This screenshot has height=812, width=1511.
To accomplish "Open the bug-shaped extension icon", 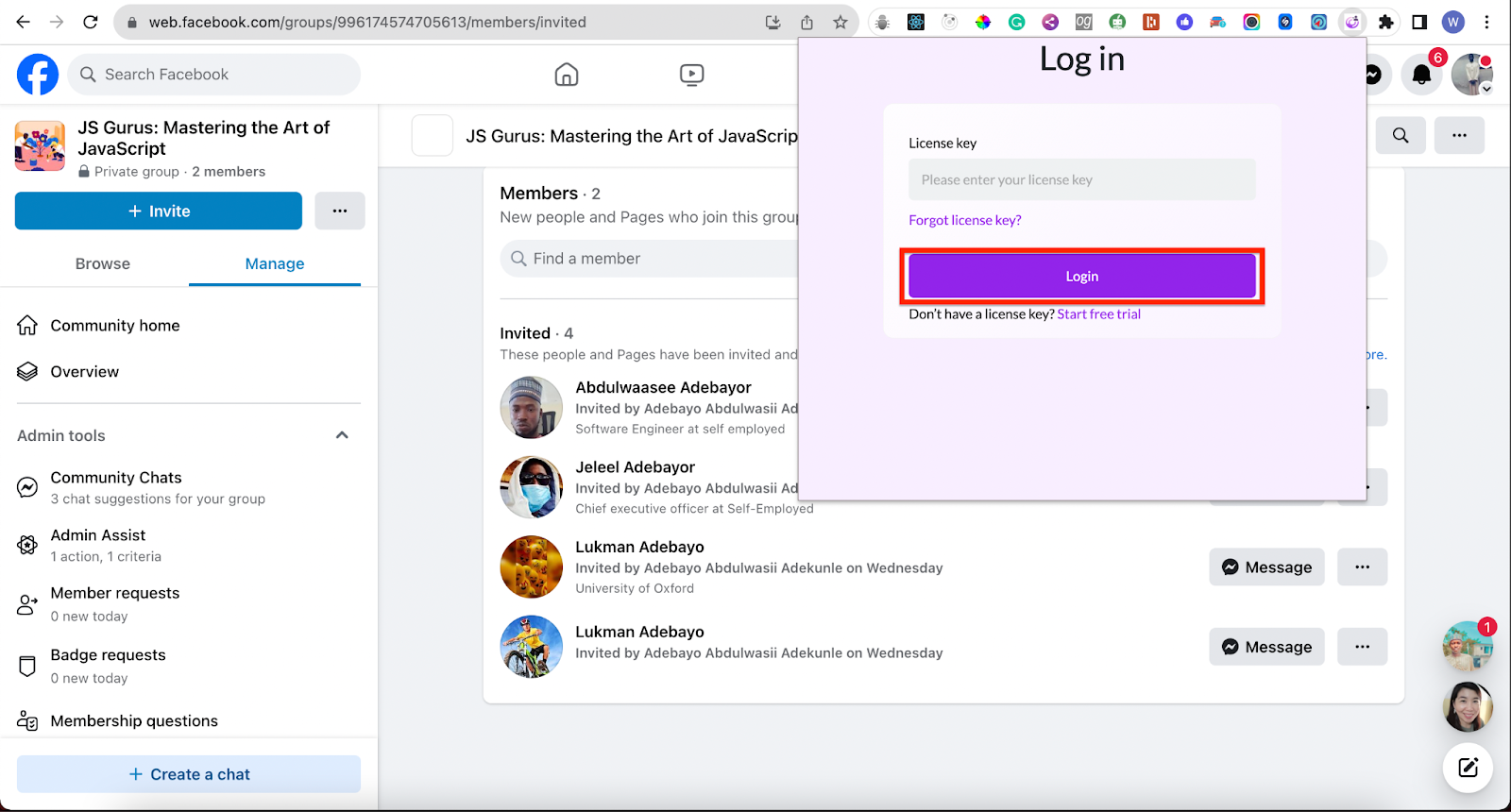I will tap(882, 22).
